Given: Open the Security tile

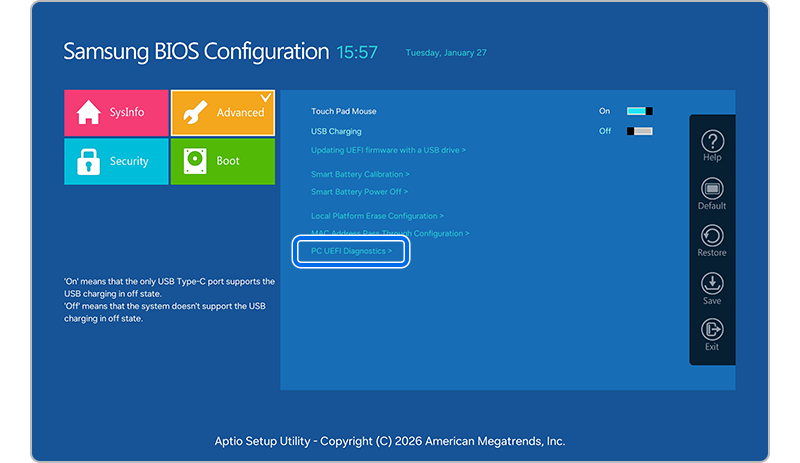Looking at the screenshot, I should pyautogui.click(x=116, y=161).
